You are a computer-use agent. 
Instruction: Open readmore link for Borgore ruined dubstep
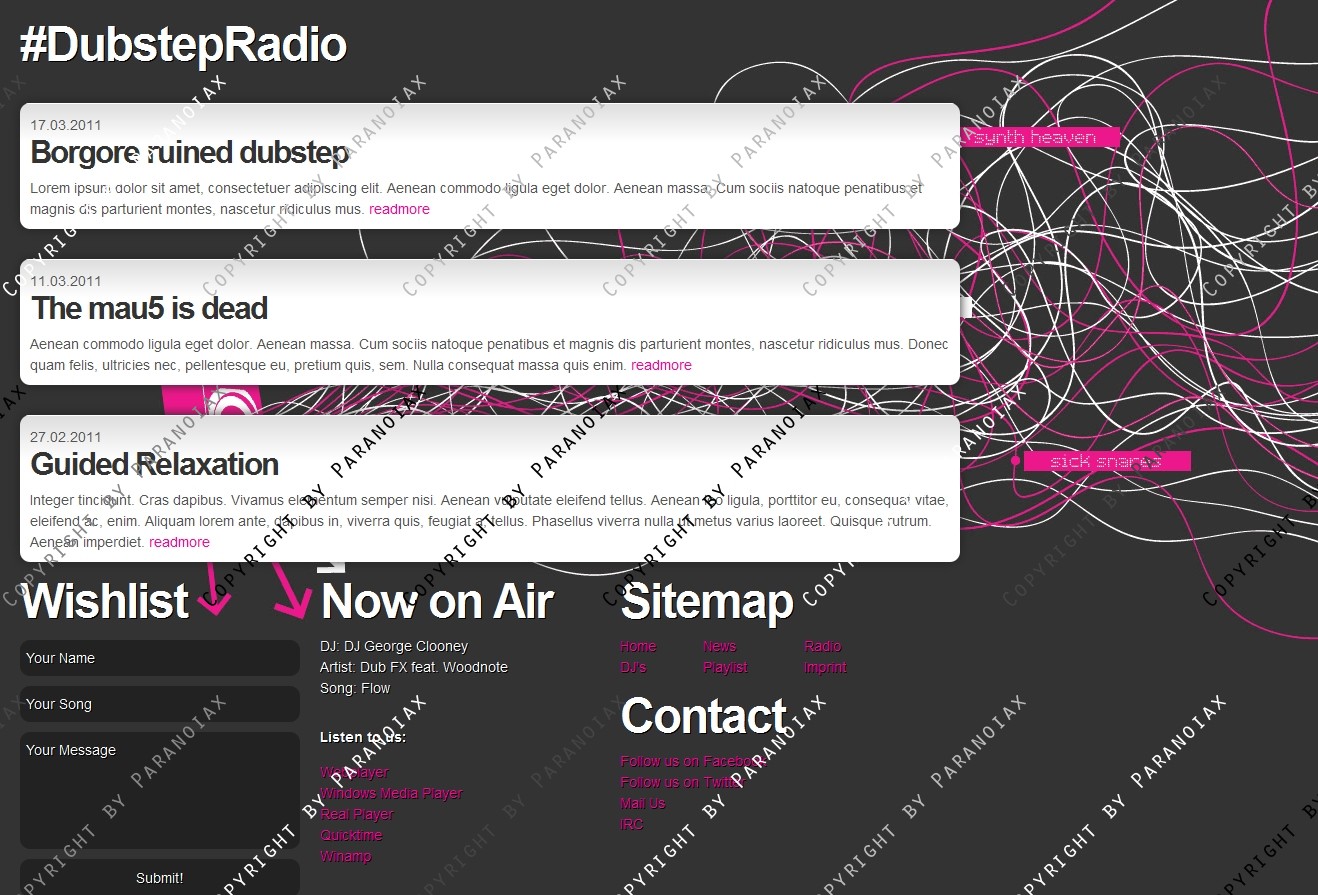pos(399,209)
